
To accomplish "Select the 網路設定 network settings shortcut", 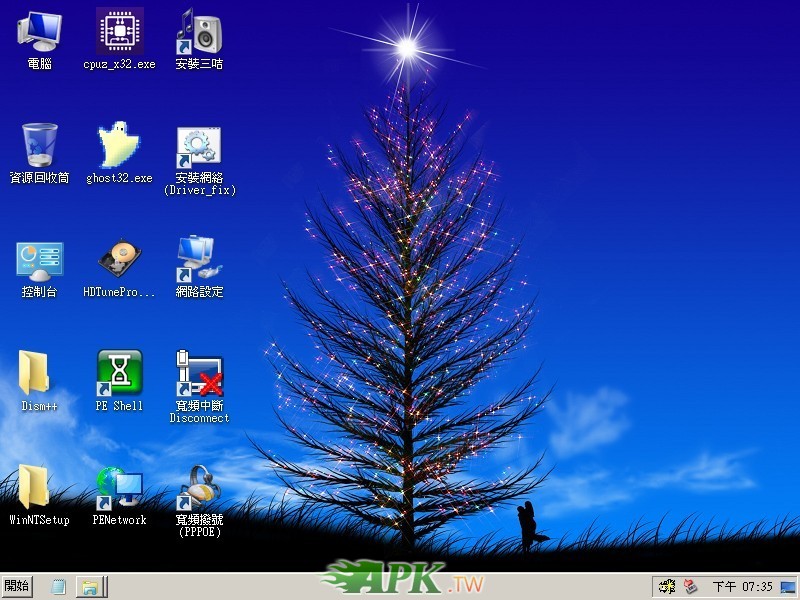I will point(199,259).
